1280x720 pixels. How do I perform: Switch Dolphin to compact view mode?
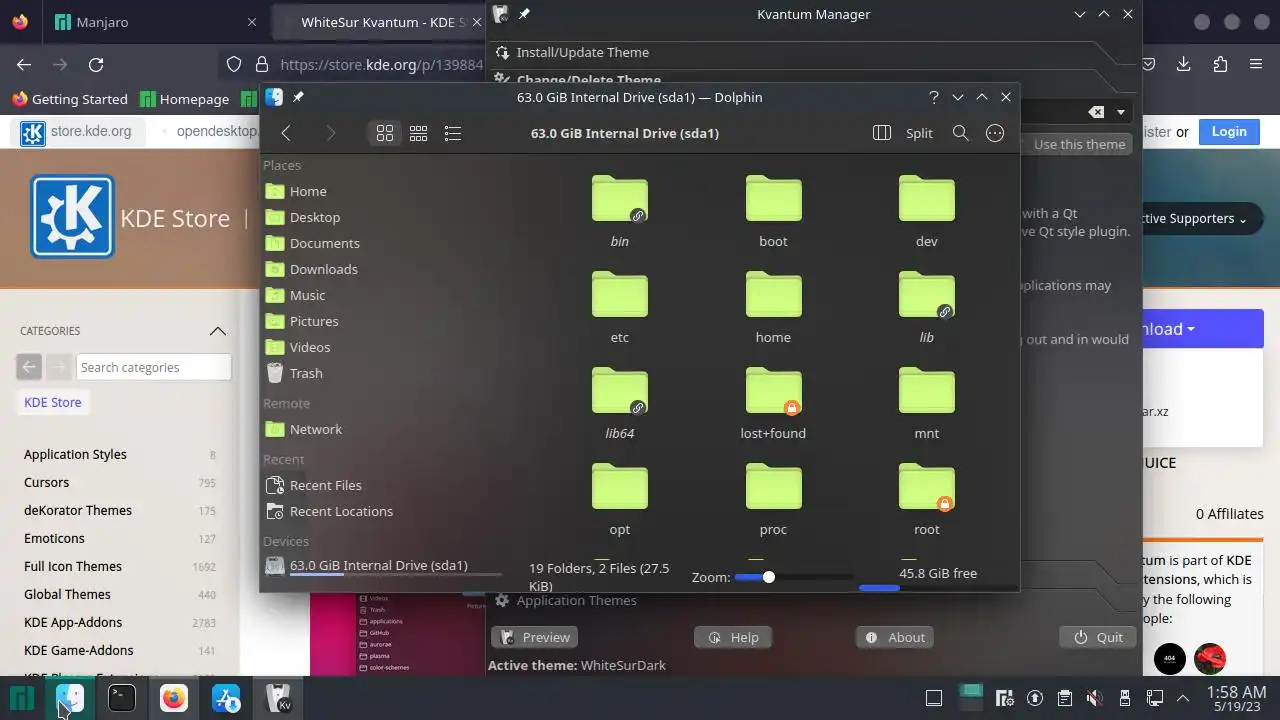click(419, 133)
